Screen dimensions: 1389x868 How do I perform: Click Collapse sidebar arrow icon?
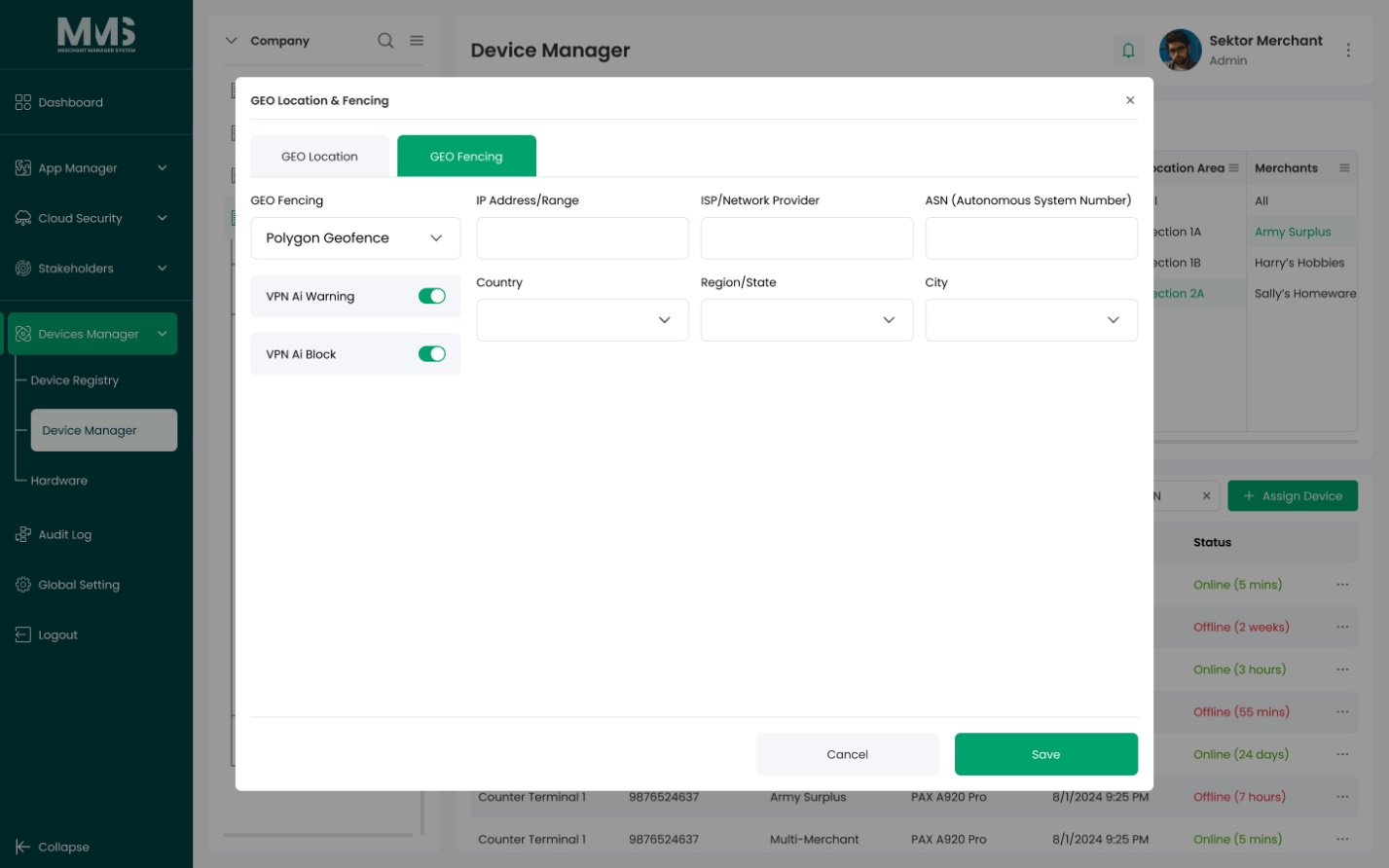click(x=23, y=847)
